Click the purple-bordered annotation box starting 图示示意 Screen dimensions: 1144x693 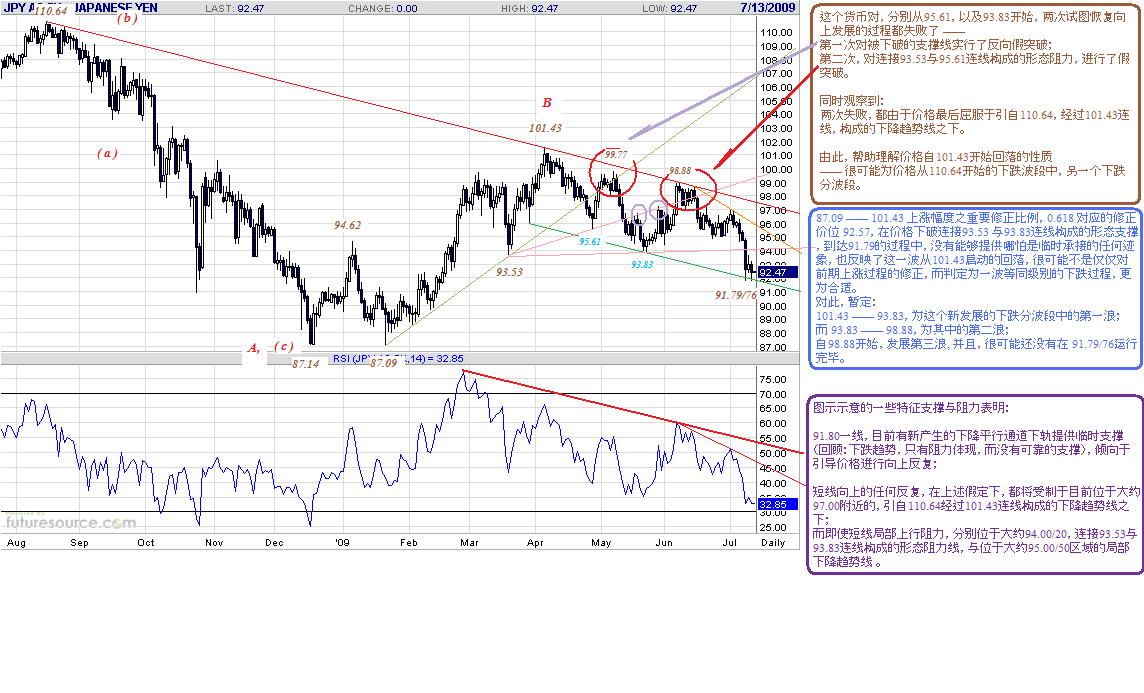point(975,484)
